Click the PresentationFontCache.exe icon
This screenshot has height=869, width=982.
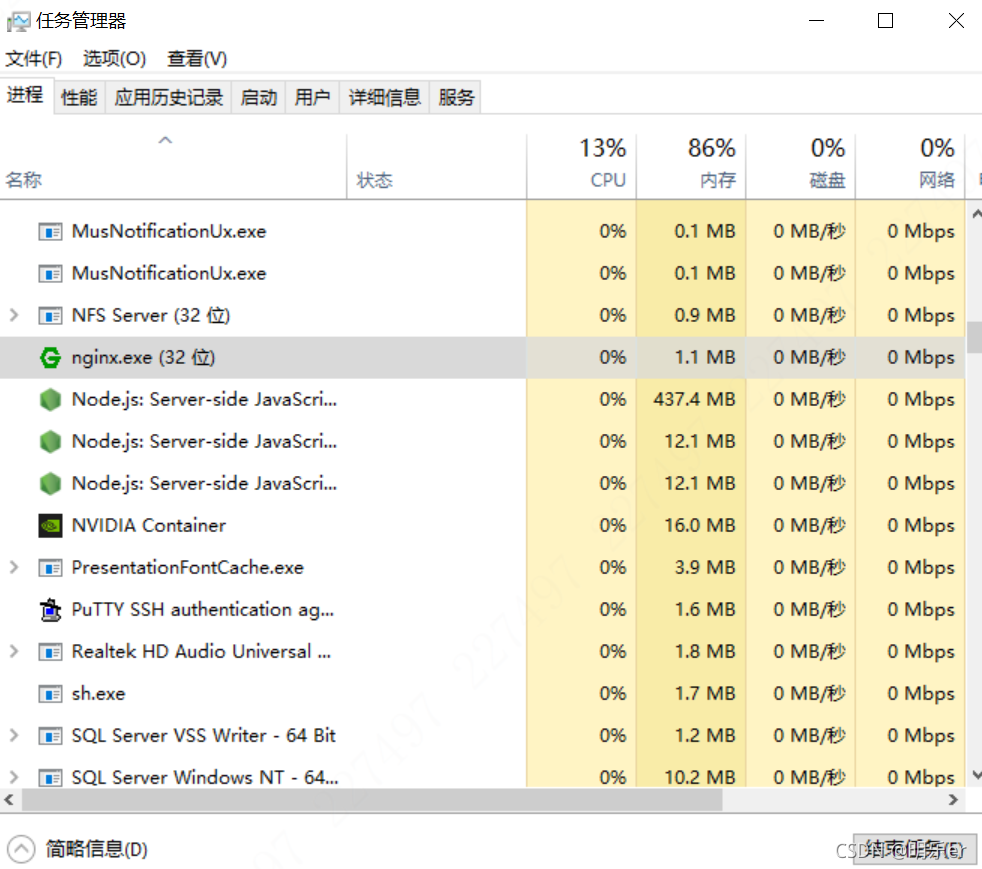50,568
